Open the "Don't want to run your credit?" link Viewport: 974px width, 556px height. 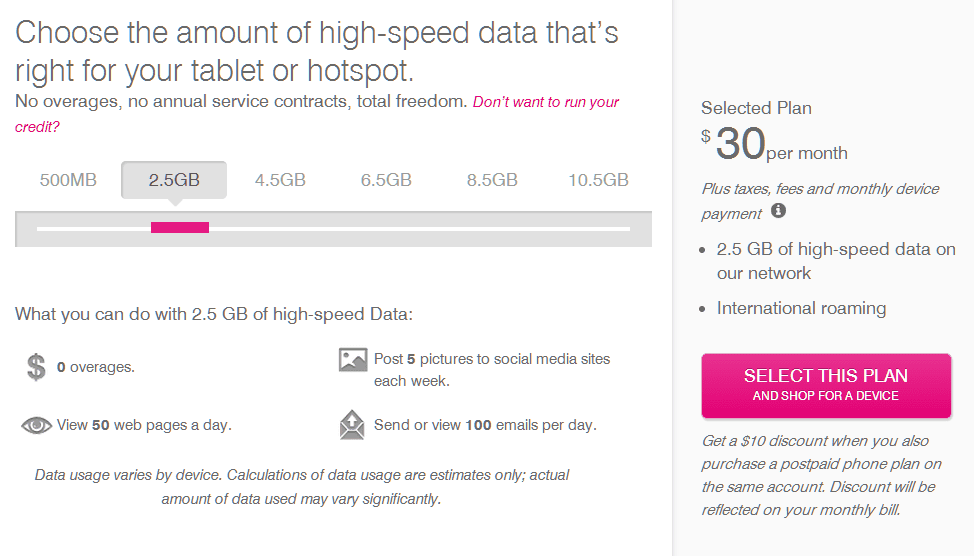coord(545,102)
